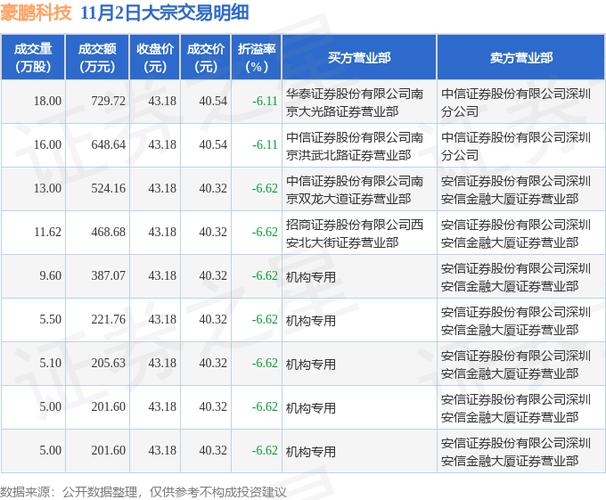
Task: Click the 43.18 closing price in 18.00 row
Action: point(162,101)
